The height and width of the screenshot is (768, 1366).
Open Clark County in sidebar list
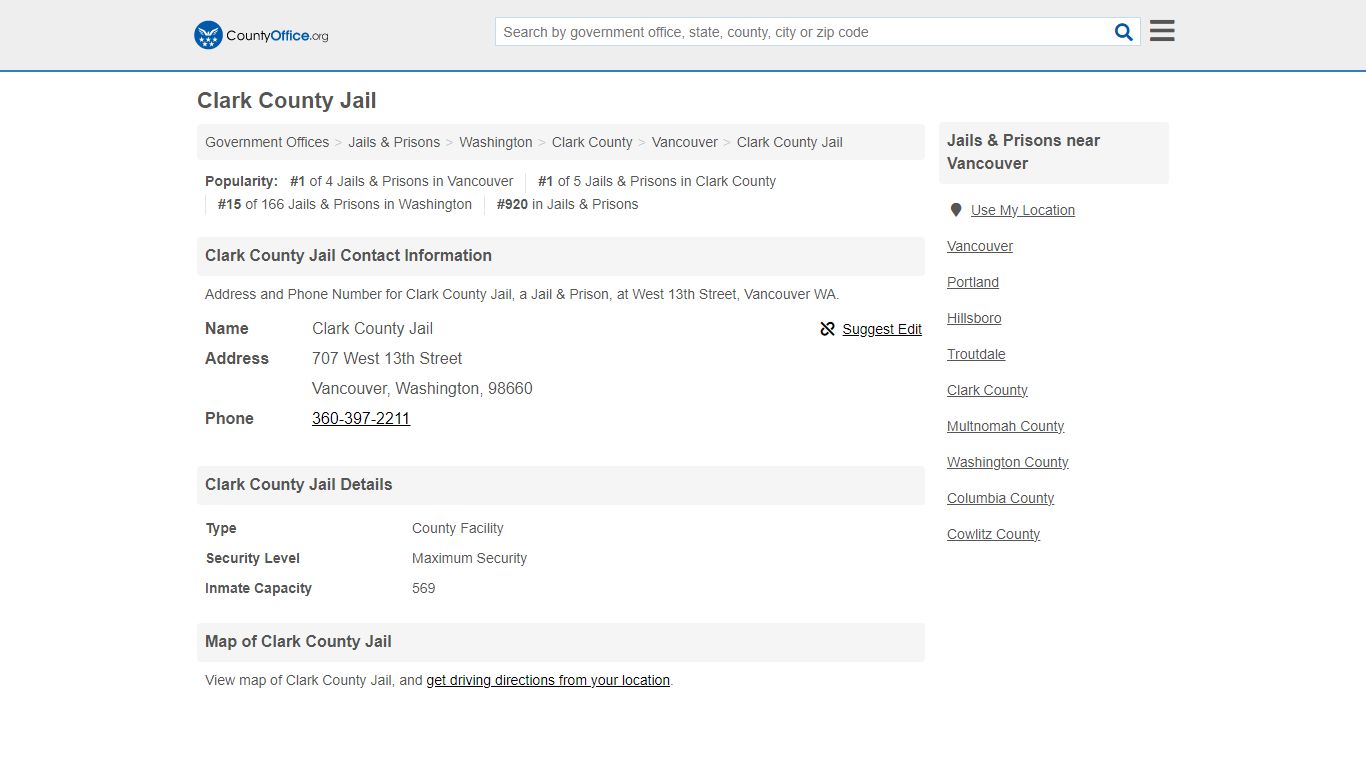click(x=987, y=390)
